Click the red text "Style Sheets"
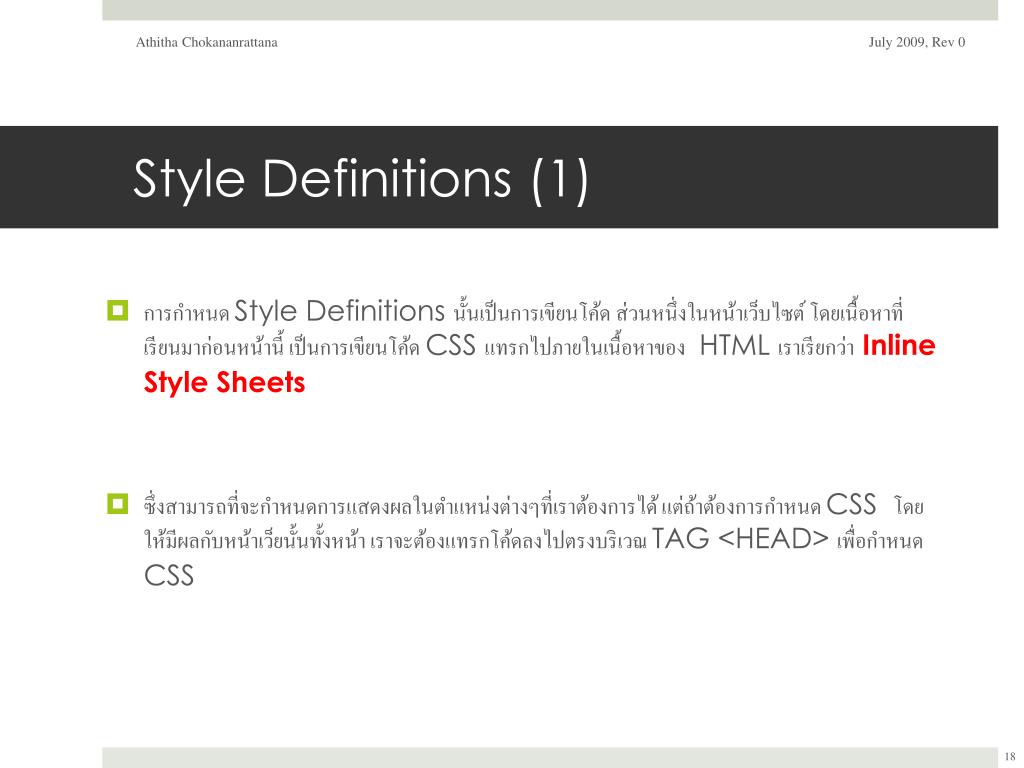This screenshot has width=1024, height=768. coord(224,383)
